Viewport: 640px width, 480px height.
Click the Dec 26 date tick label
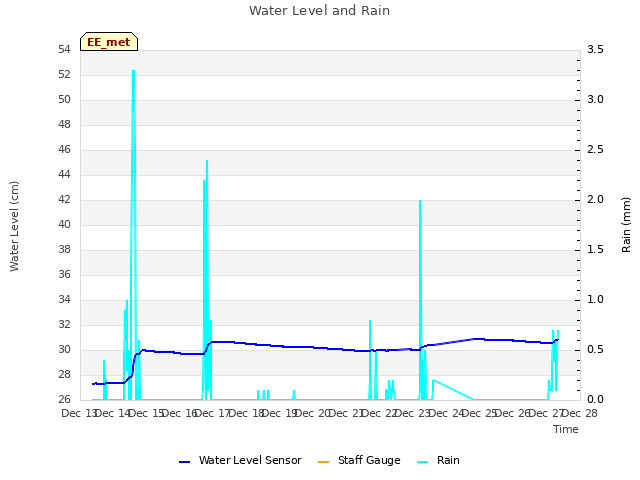tap(514, 413)
